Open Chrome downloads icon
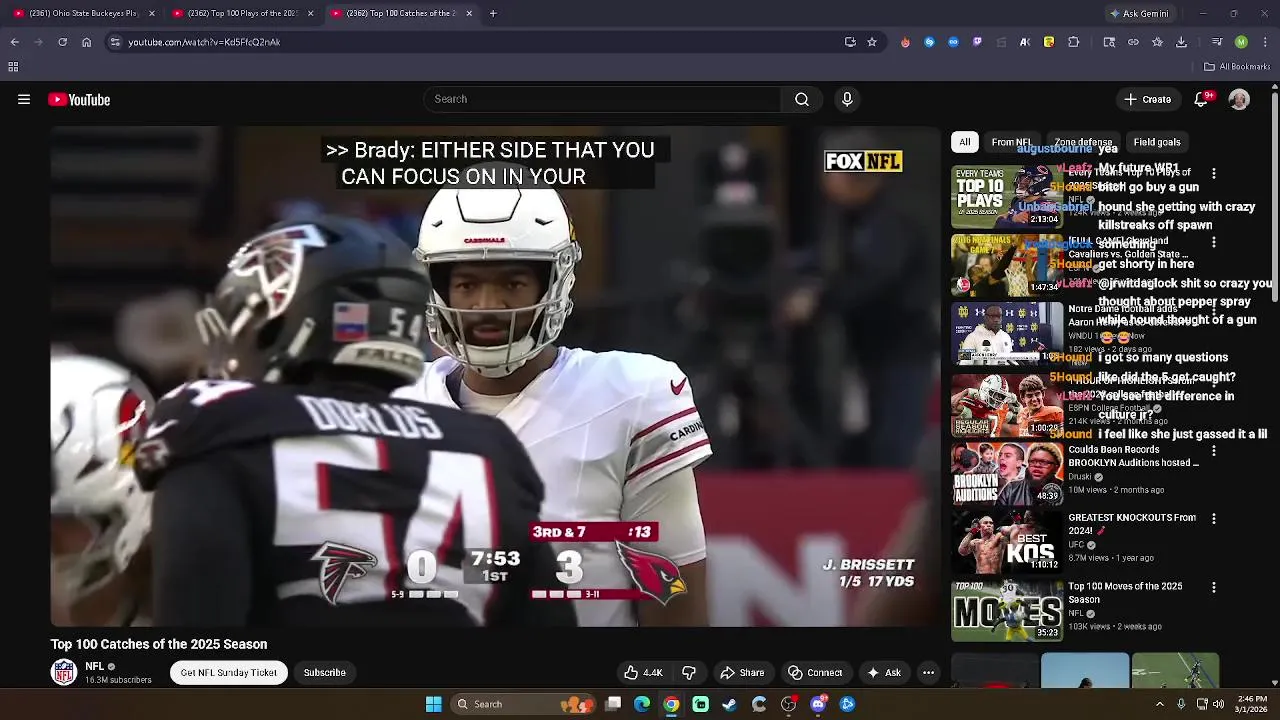 [x=1181, y=42]
